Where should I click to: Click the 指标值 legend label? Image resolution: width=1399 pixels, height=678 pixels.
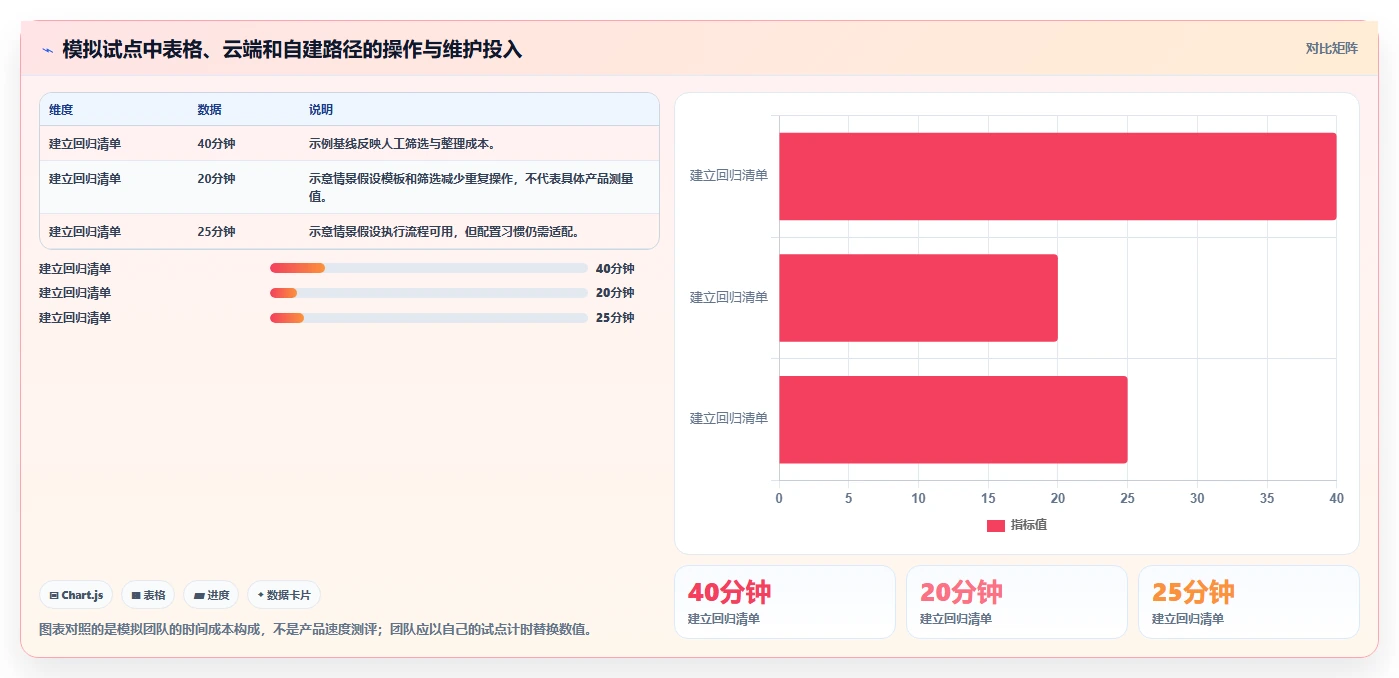click(1029, 525)
